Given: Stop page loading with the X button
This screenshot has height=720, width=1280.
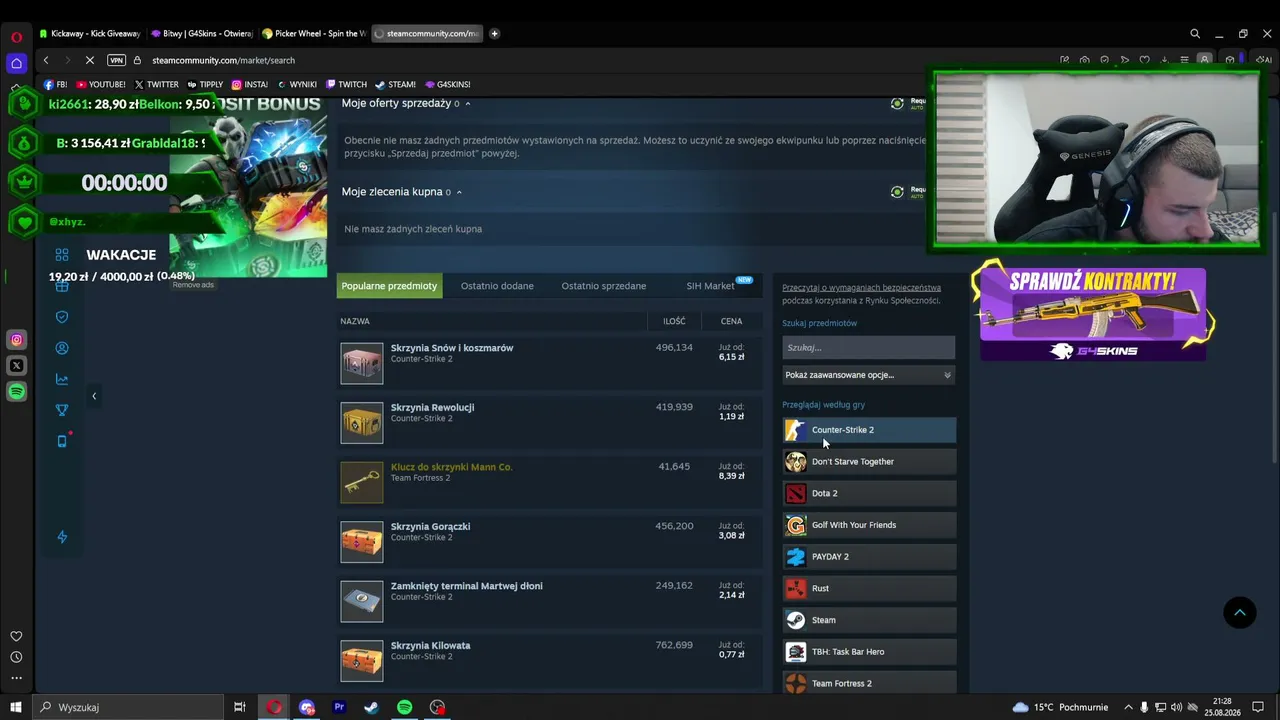Looking at the screenshot, I should pyautogui.click(x=89, y=60).
